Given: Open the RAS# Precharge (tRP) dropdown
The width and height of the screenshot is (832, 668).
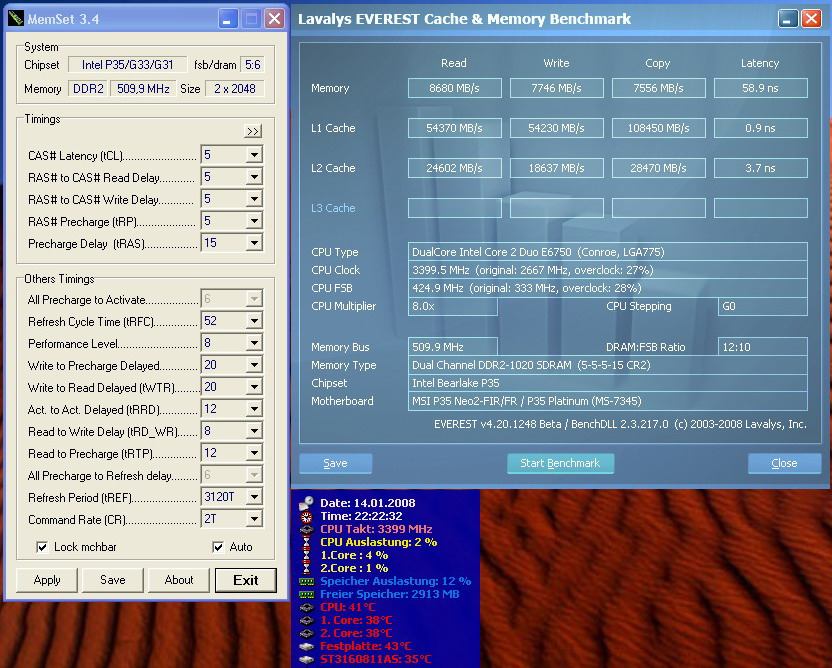Looking at the screenshot, I should point(255,221).
